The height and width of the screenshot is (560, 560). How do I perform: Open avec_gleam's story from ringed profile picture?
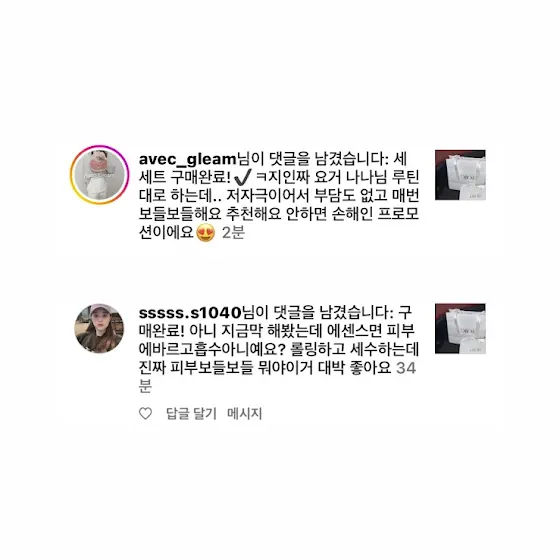pyautogui.click(x=100, y=175)
